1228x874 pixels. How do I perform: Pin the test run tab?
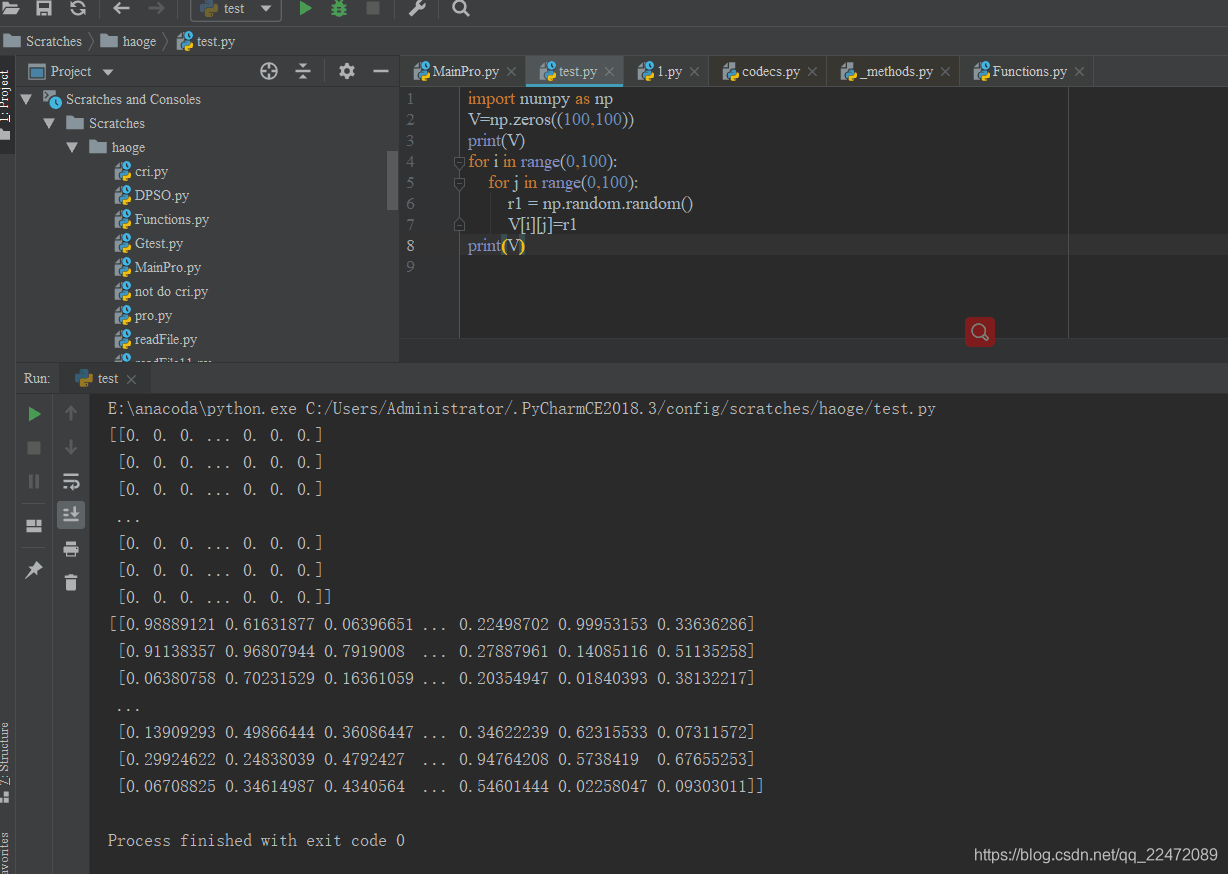click(x=34, y=569)
